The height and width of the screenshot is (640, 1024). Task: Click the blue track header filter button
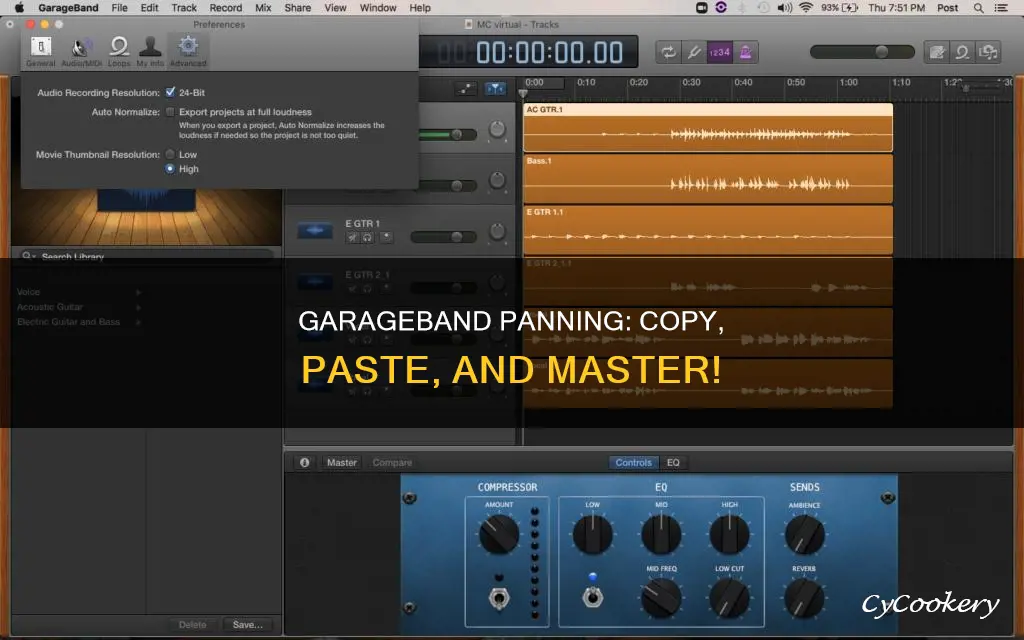click(x=496, y=88)
